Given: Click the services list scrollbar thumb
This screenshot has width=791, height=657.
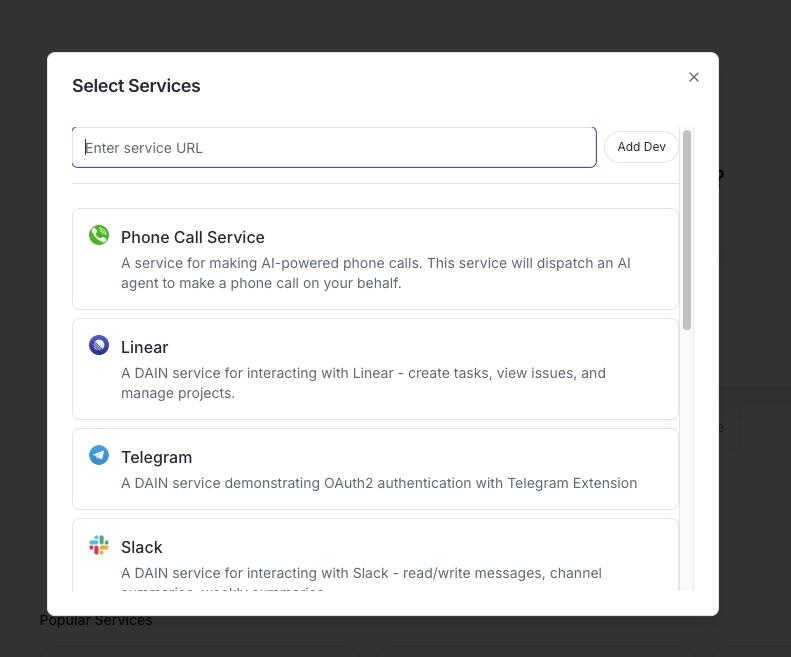Looking at the screenshot, I should [687, 230].
